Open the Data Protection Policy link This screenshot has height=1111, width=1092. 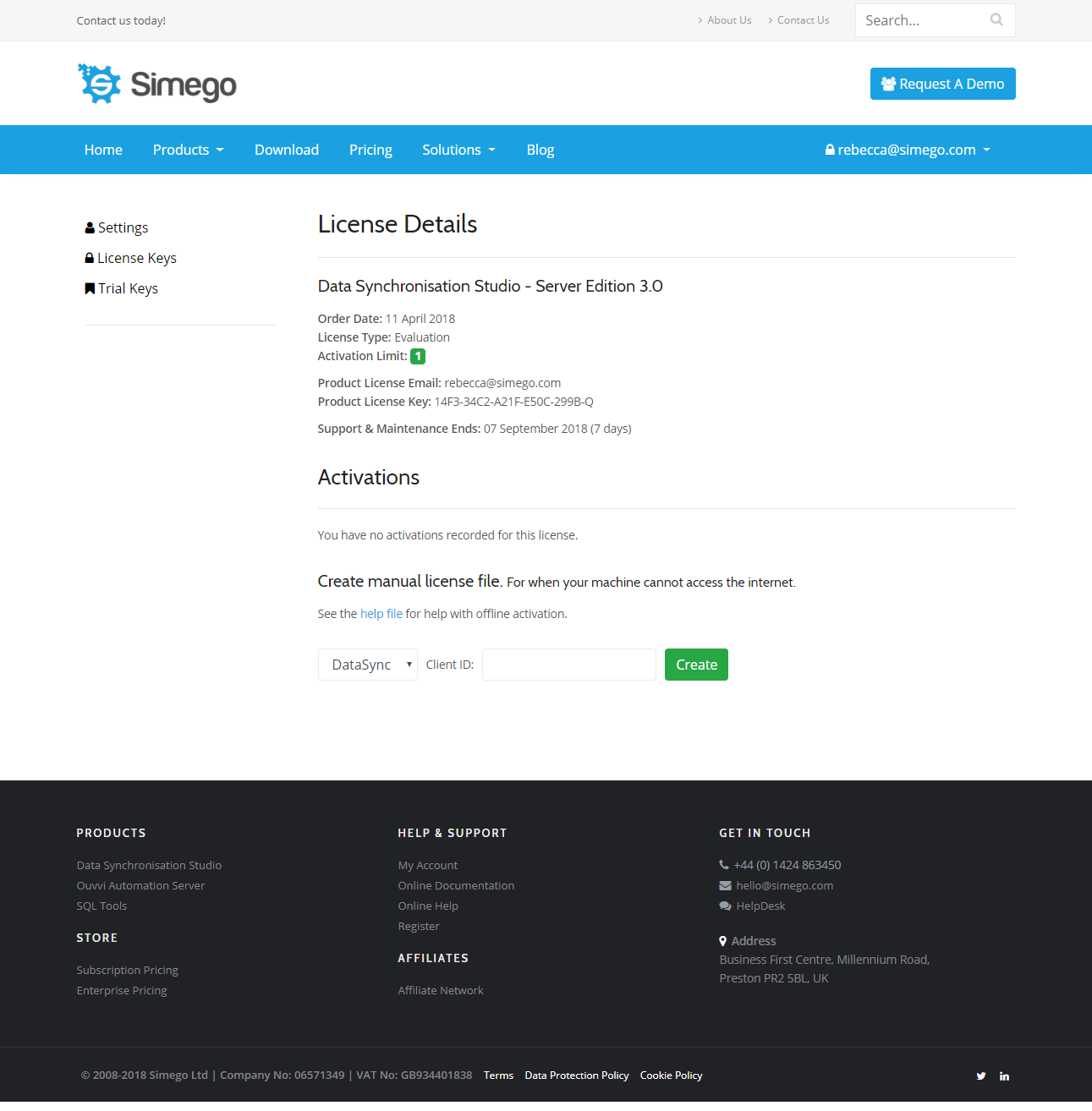click(577, 1075)
